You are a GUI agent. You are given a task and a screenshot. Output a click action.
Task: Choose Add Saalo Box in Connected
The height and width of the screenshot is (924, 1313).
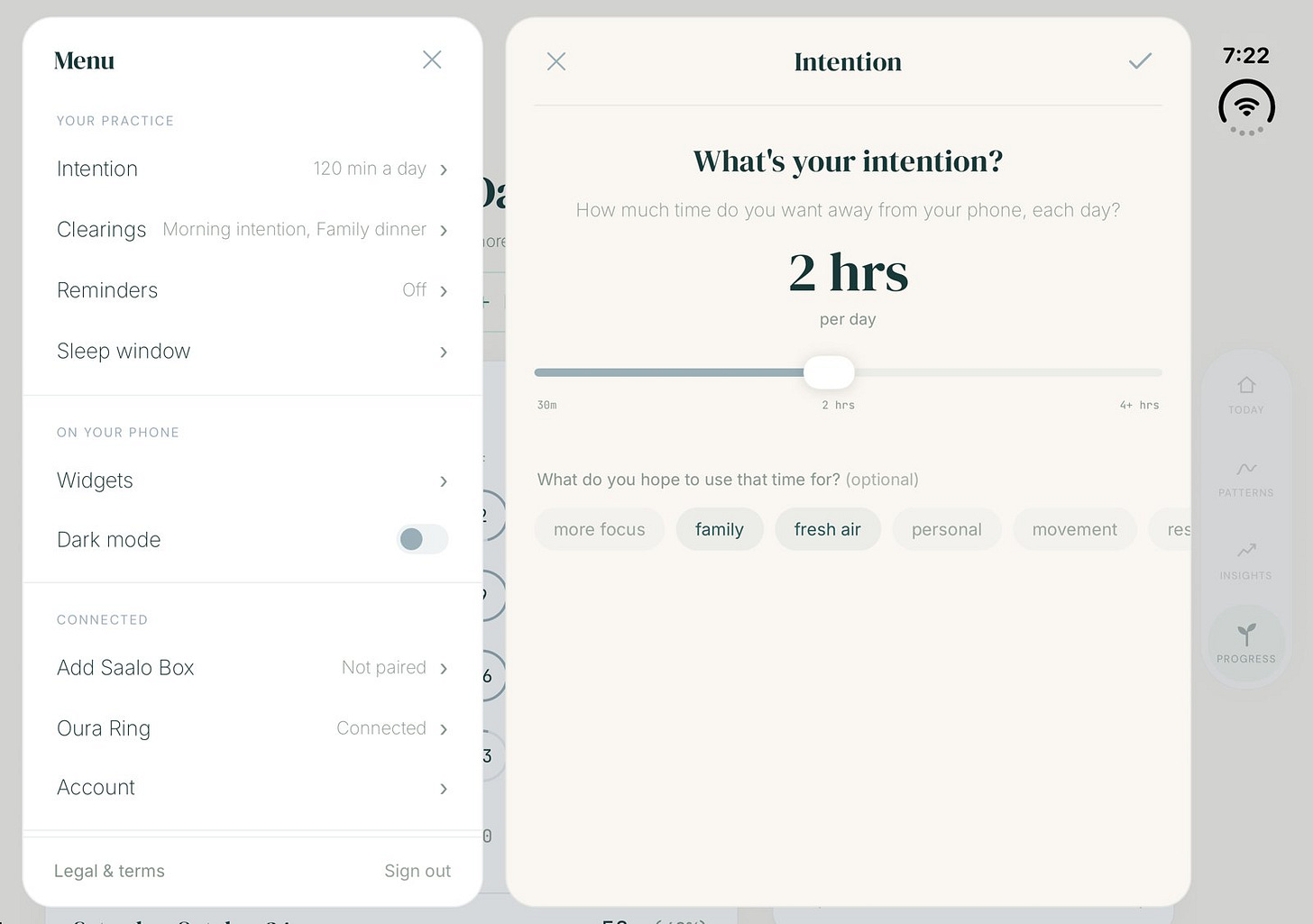point(252,667)
